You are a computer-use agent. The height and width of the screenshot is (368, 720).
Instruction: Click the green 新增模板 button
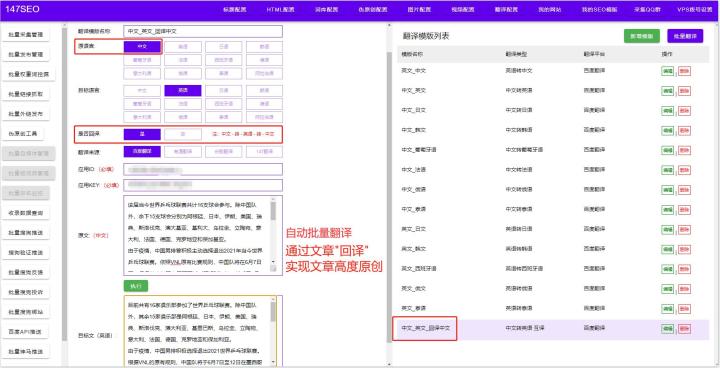pyautogui.click(x=641, y=36)
